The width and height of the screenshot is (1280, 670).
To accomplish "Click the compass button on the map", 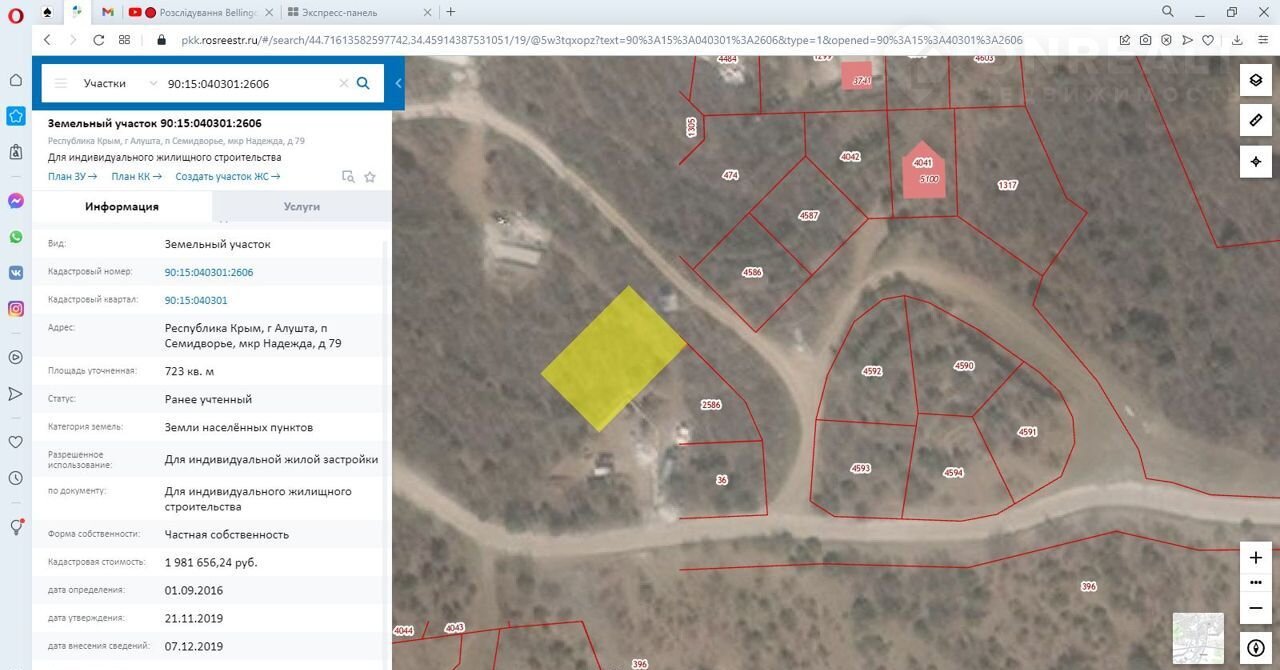I will 1256,647.
